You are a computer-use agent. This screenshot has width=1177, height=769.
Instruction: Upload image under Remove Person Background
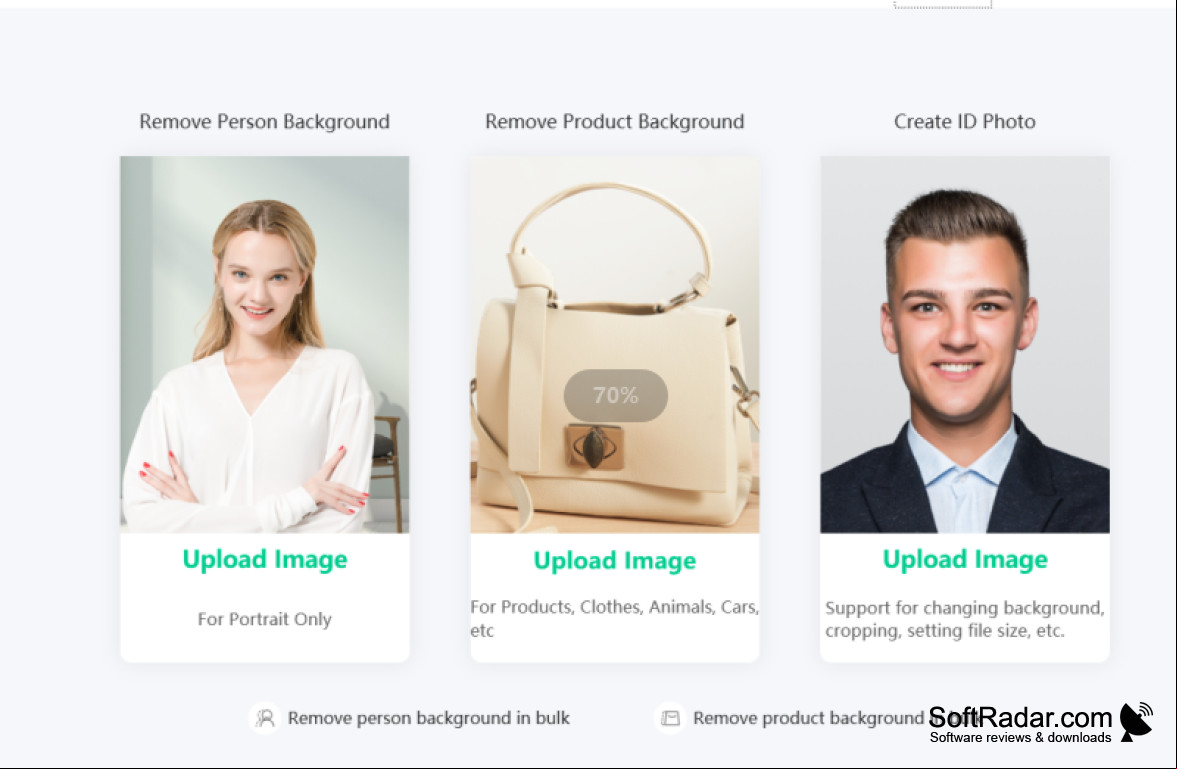tap(264, 559)
